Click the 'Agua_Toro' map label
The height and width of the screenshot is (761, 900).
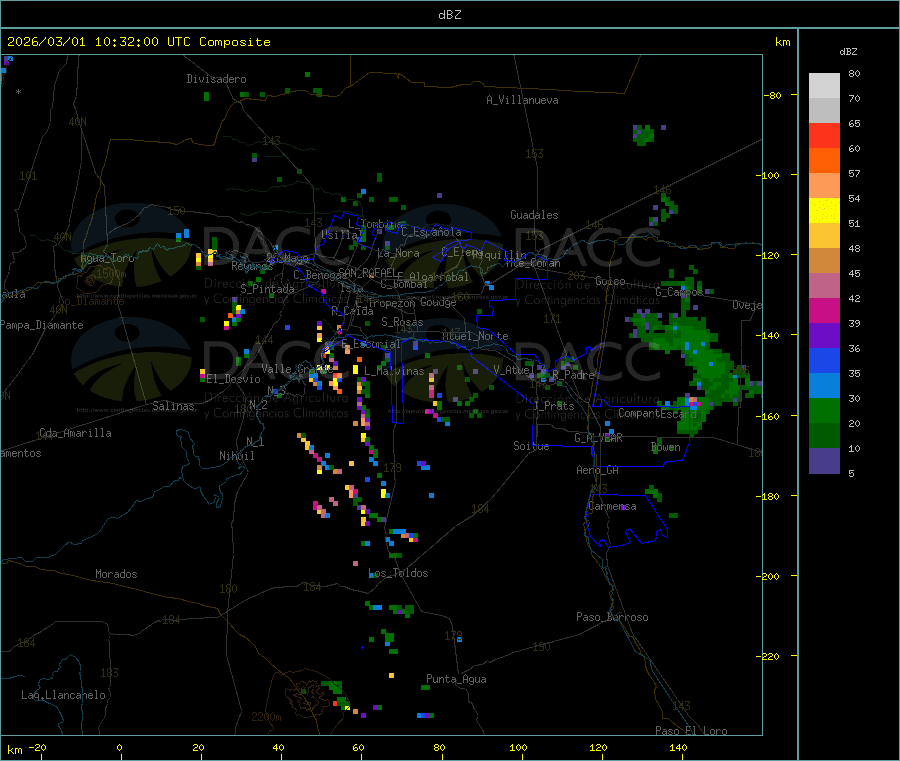(x=107, y=258)
